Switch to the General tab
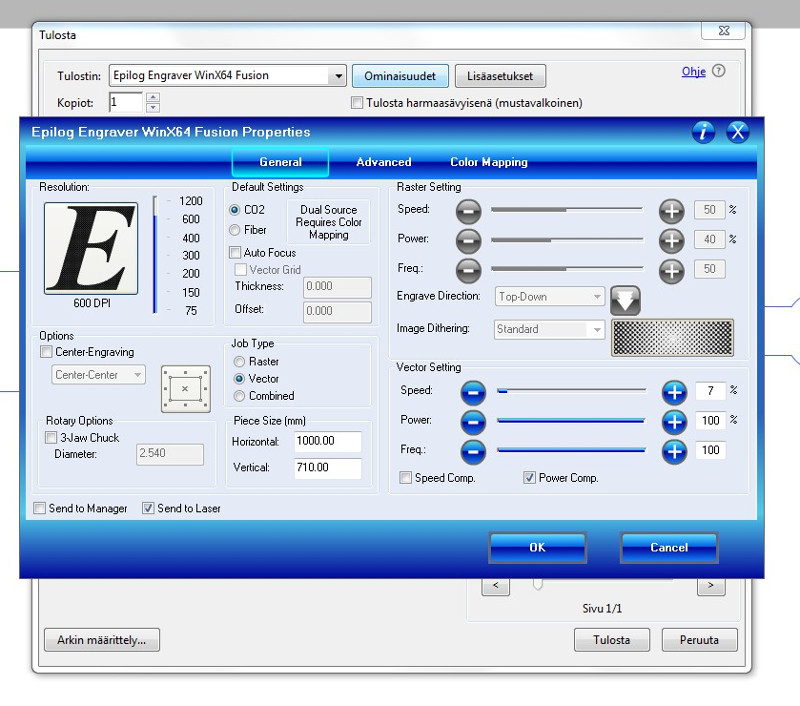 point(280,162)
